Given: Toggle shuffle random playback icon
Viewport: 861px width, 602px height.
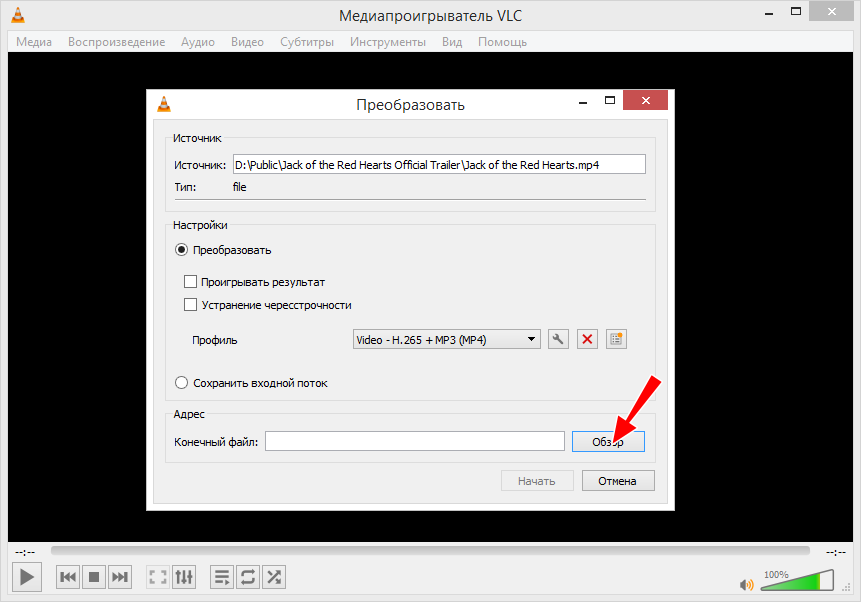Looking at the screenshot, I should point(274,577).
